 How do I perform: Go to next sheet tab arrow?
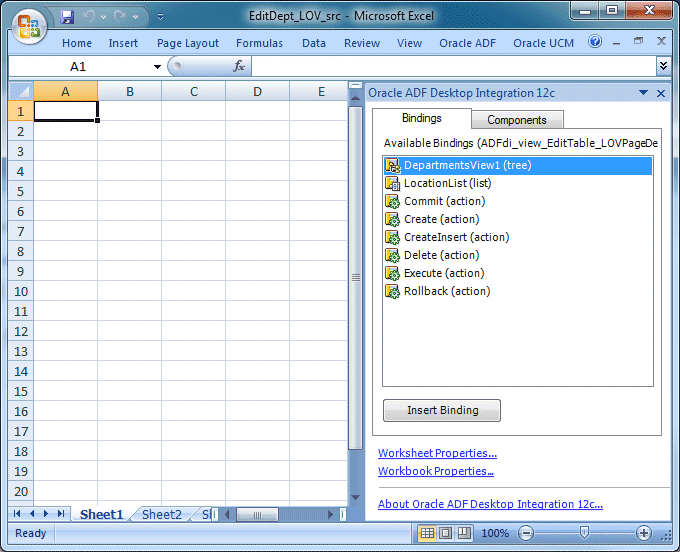tap(46, 514)
